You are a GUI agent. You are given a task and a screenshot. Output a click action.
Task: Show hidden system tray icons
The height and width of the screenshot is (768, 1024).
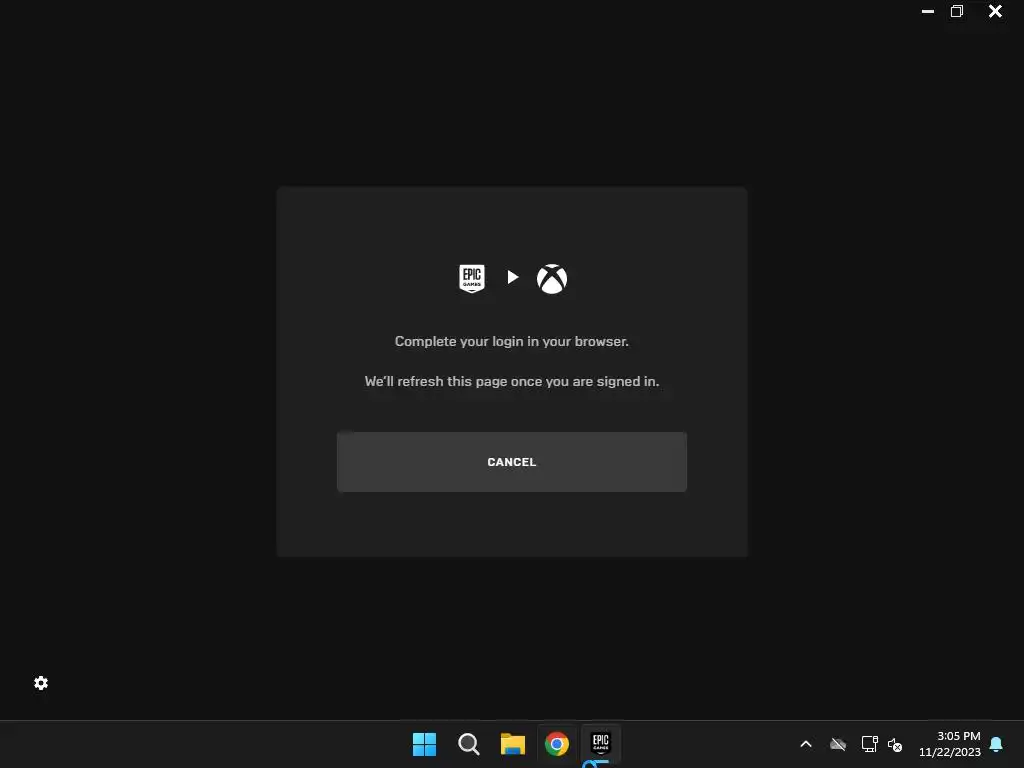(806, 744)
